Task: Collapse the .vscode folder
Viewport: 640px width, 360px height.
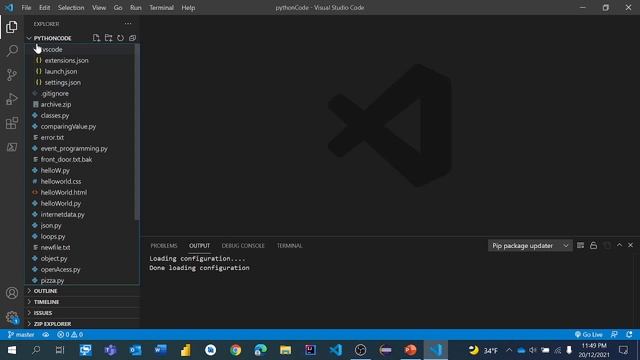Action: click(x=82, y=49)
